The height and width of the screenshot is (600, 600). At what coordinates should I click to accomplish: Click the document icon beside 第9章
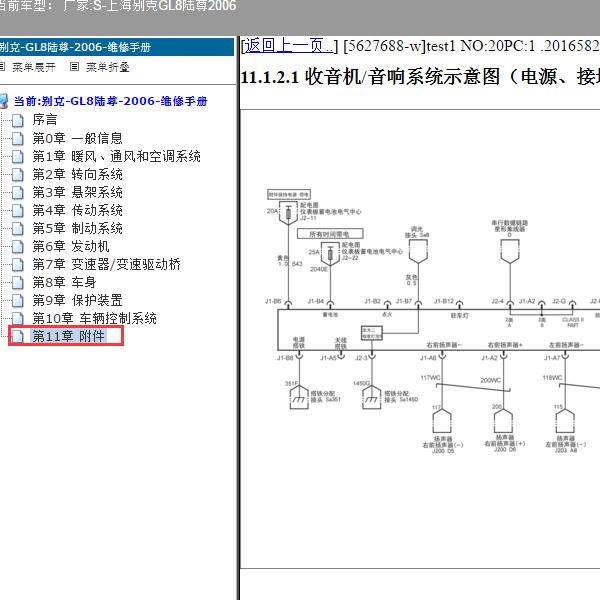(17, 300)
